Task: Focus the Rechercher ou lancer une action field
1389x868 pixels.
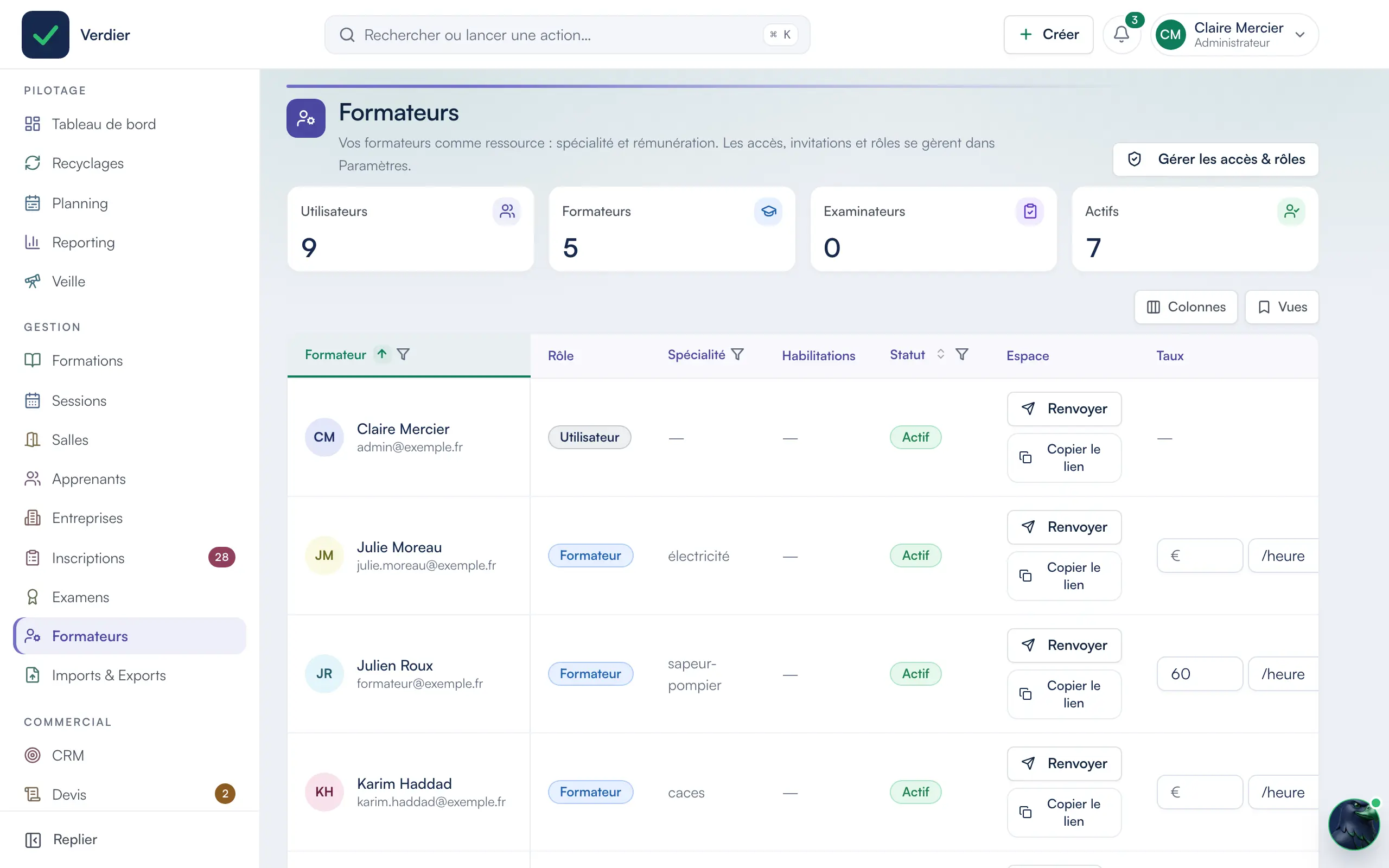Action: [x=567, y=35]
